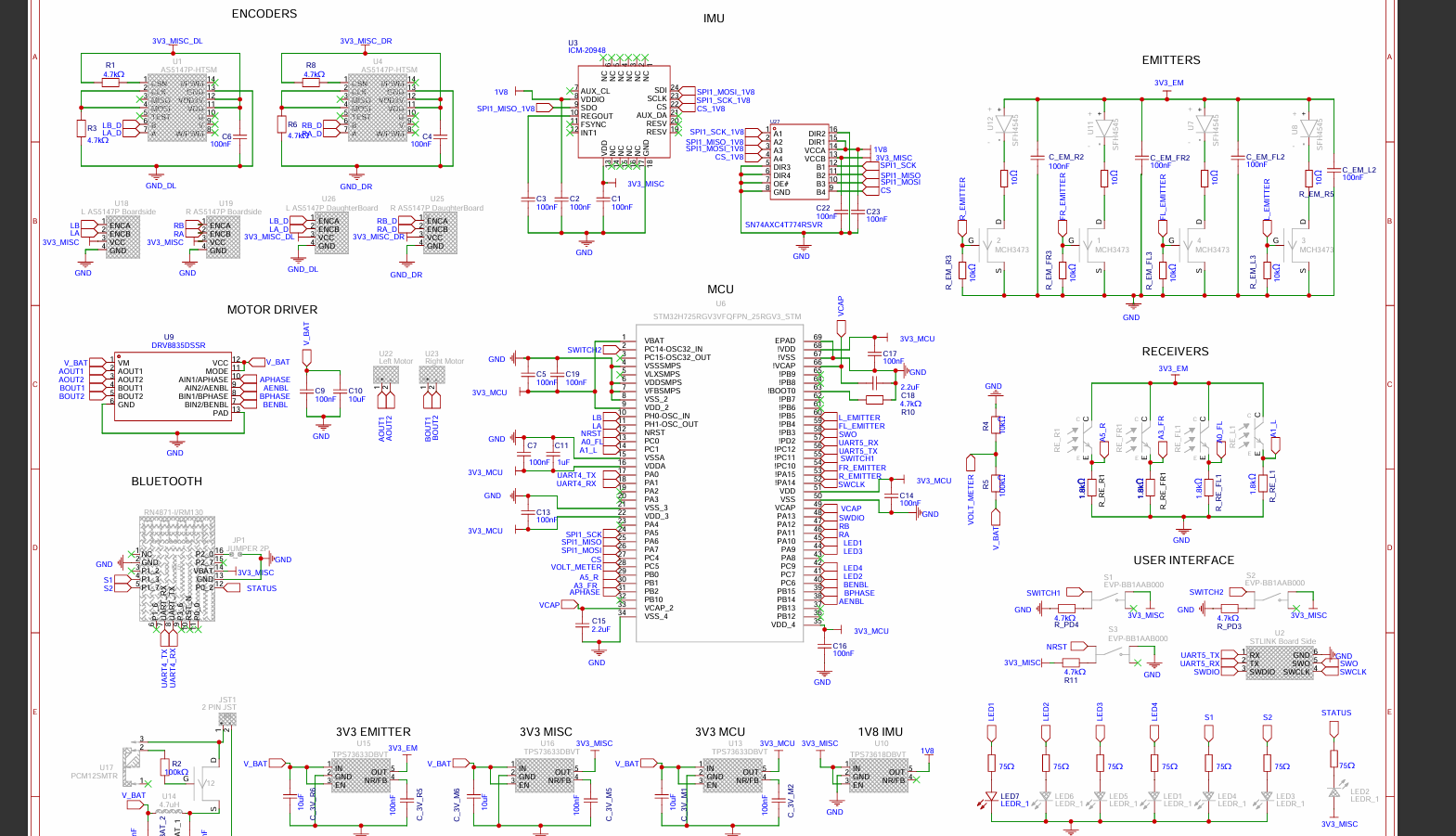
Task: Select capacitor C13 100nF label
Action: (x=546, y=516)
